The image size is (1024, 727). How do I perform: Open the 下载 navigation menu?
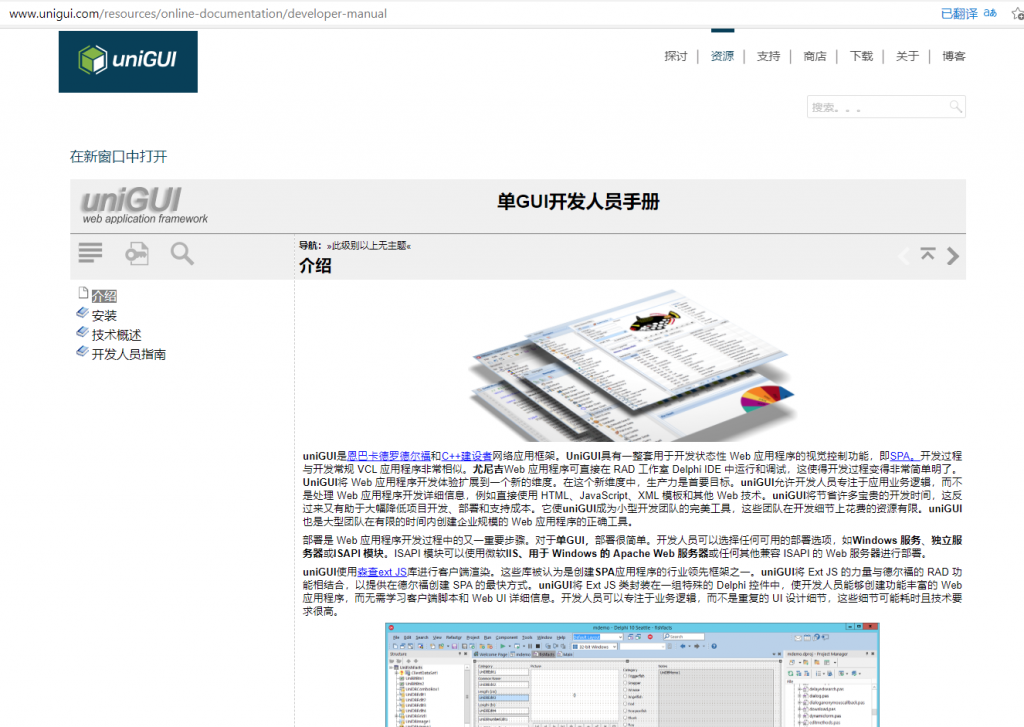(x=861, y=56)
